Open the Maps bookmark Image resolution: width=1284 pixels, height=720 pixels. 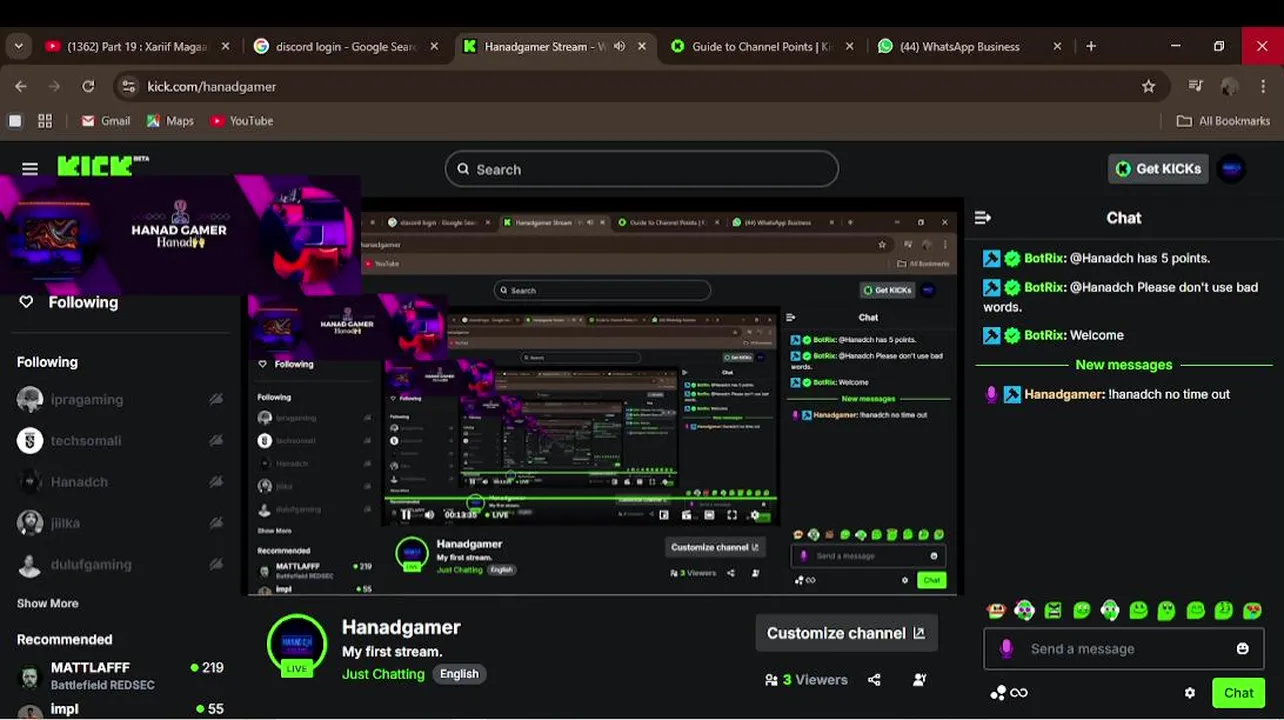click(170, 121)
